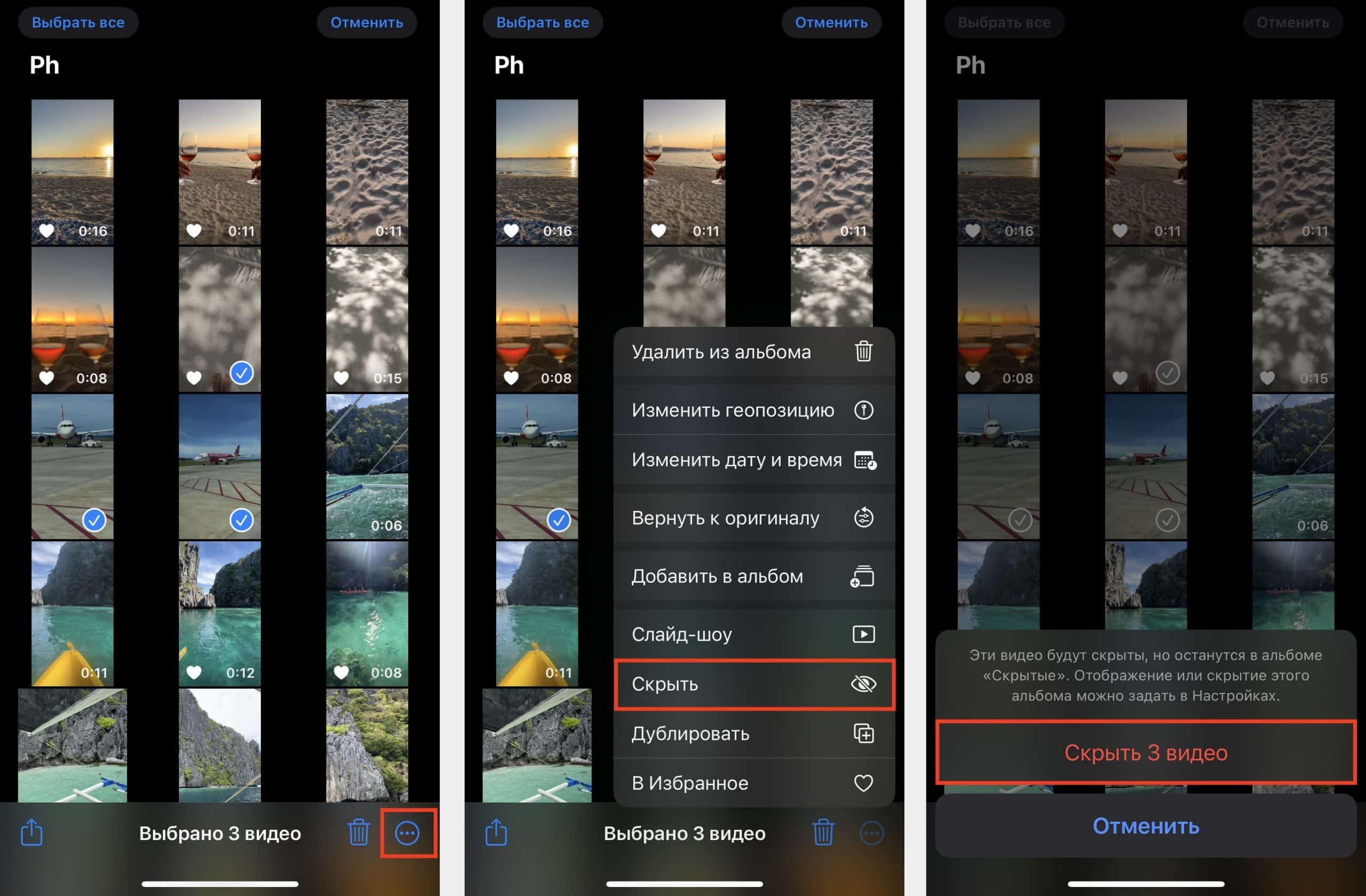Tap the trash icon in middle screen toolbar
Screen dimensions: 1366x896
[x=823, y=832]
